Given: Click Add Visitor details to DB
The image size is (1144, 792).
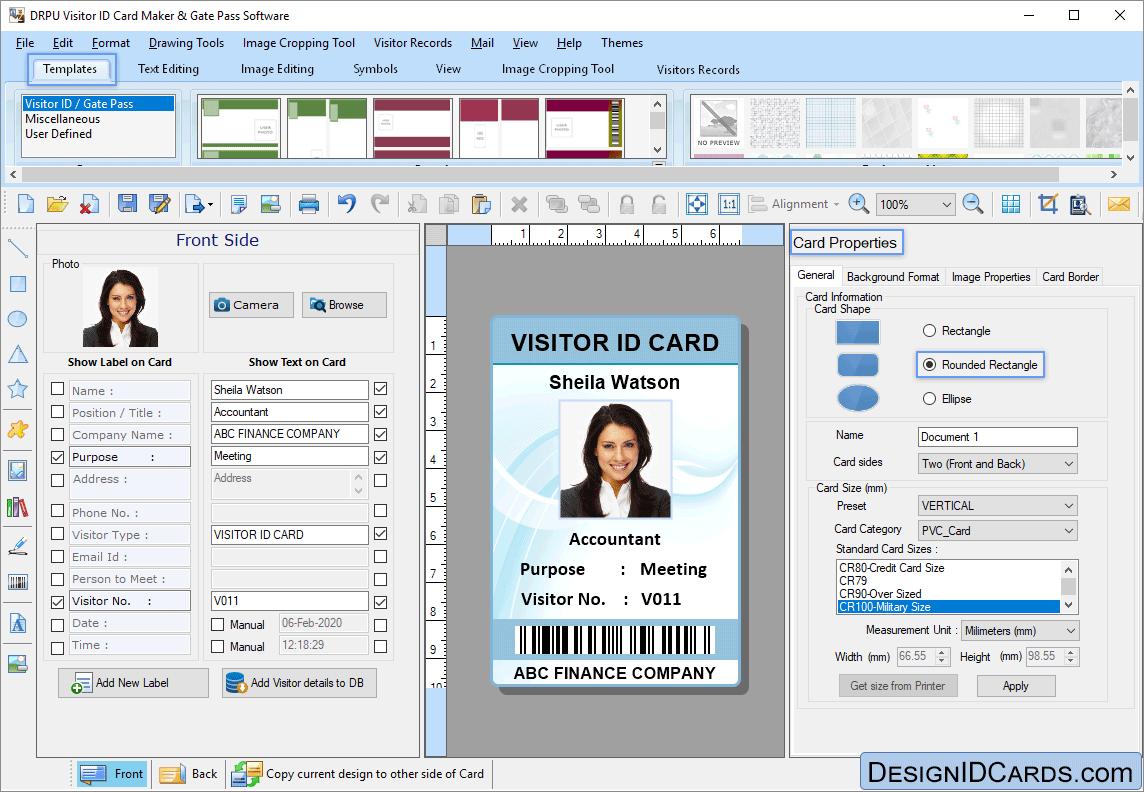Looking at the screenshot, I should [x=299, y=683].
